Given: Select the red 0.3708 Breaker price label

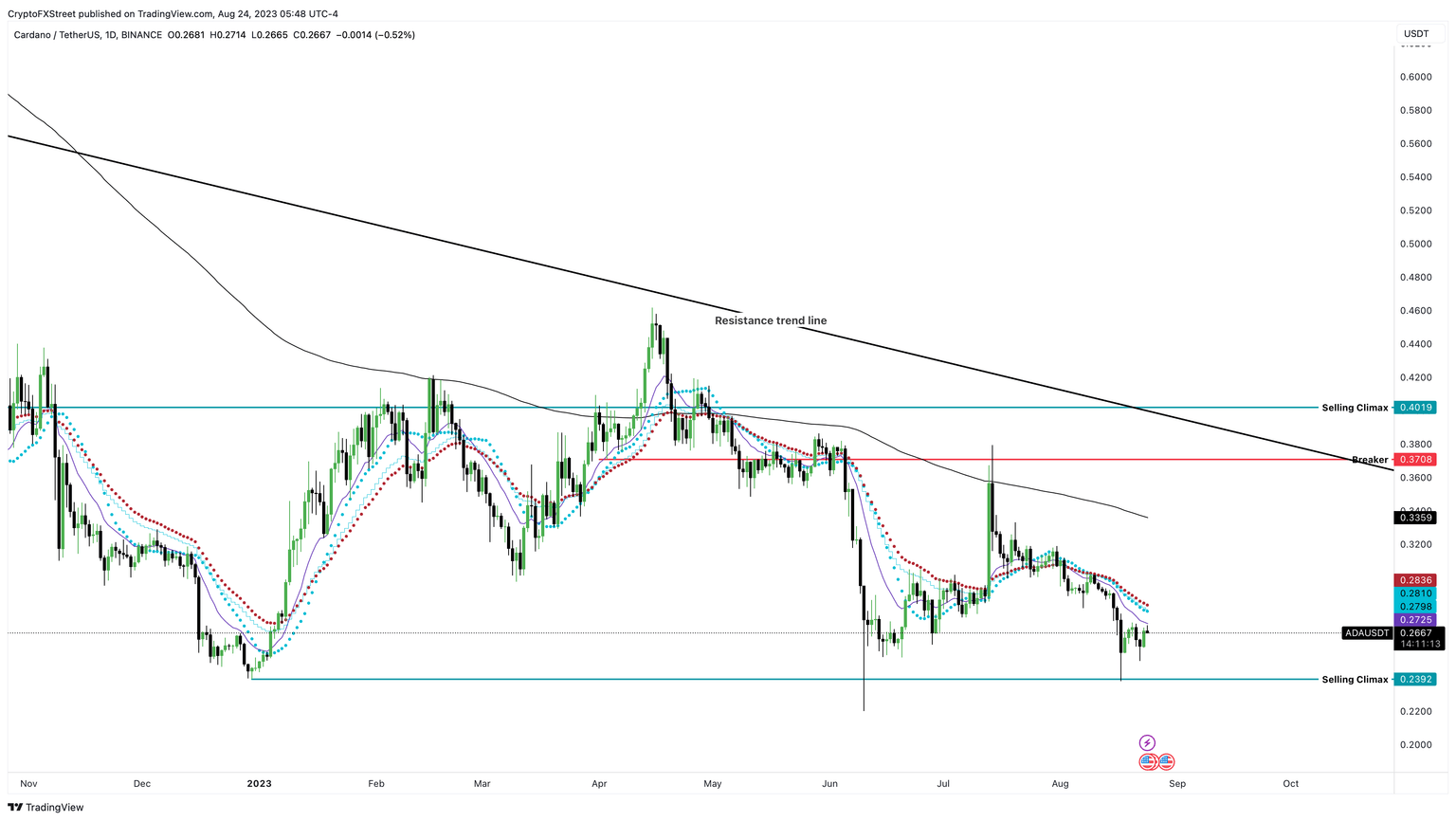Looking at the screenshot, I should click(x=1418, y=459).
